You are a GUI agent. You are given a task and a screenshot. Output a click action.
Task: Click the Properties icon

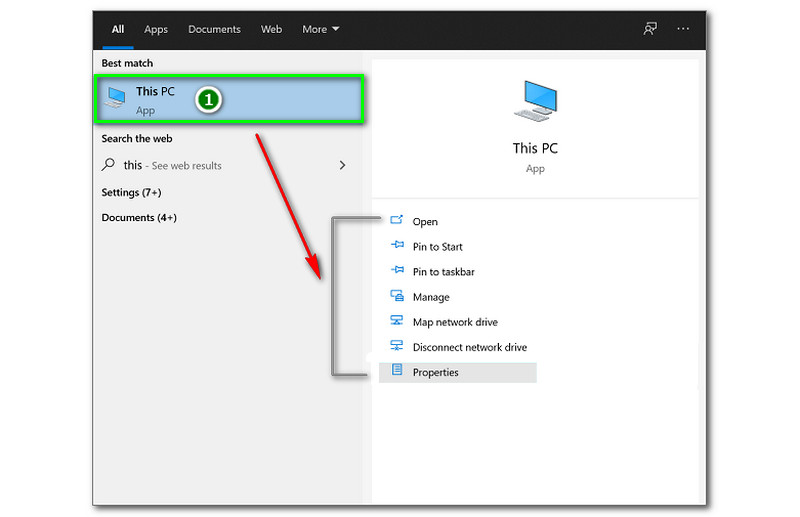tap(396, 372)
